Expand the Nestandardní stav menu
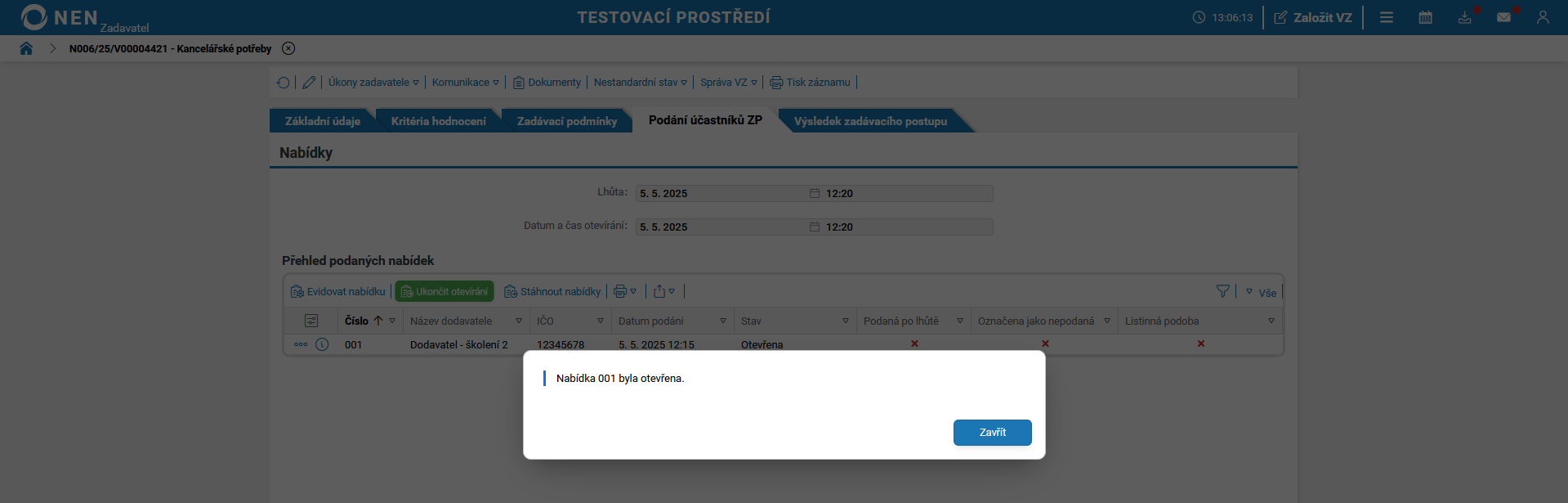The height and width of the screenshot is (503, 1568). pyautogui.click(x=641, y=83)
